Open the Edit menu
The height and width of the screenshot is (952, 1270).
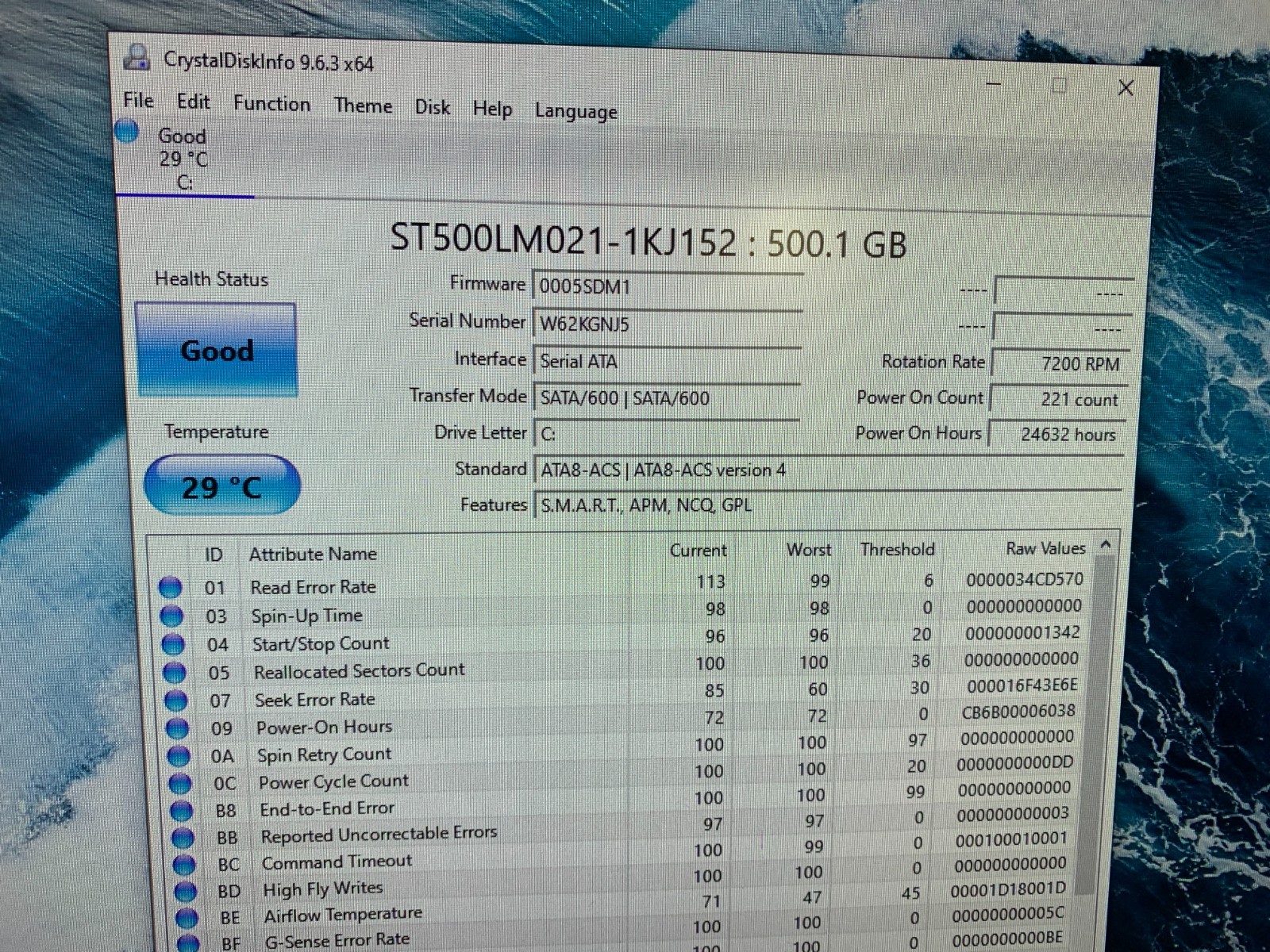point(193,102)
